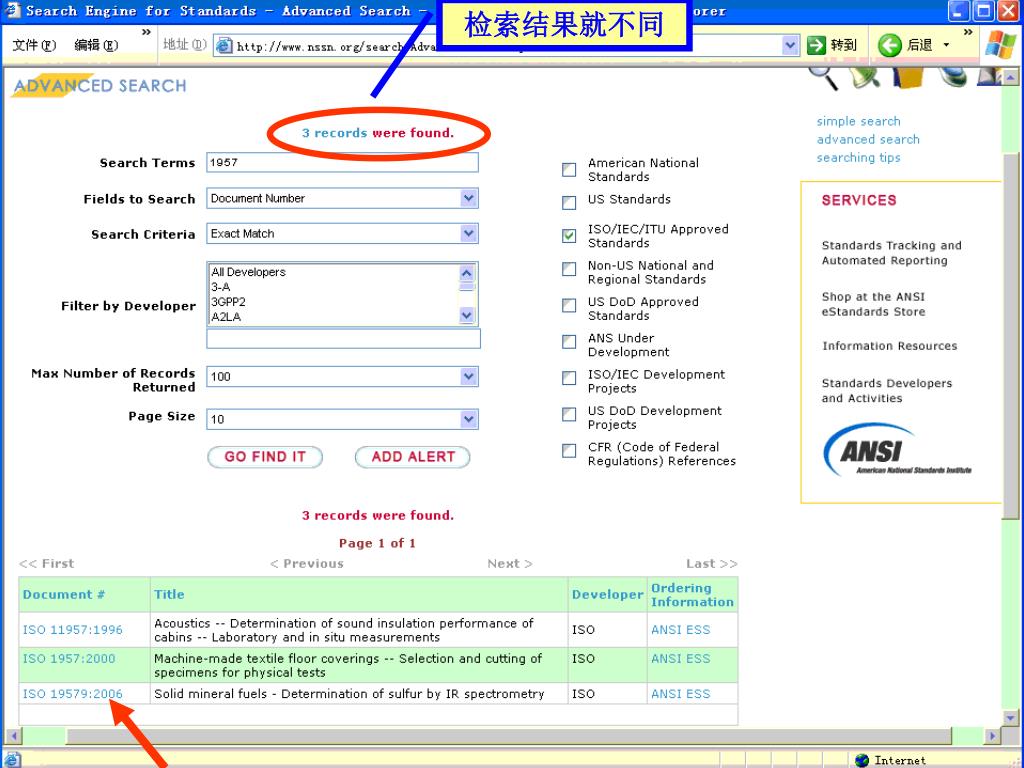Image resolution: width=1024 pixels, height=768 pixels.
Task: Open the advanced search link
Action: point(868,140)
